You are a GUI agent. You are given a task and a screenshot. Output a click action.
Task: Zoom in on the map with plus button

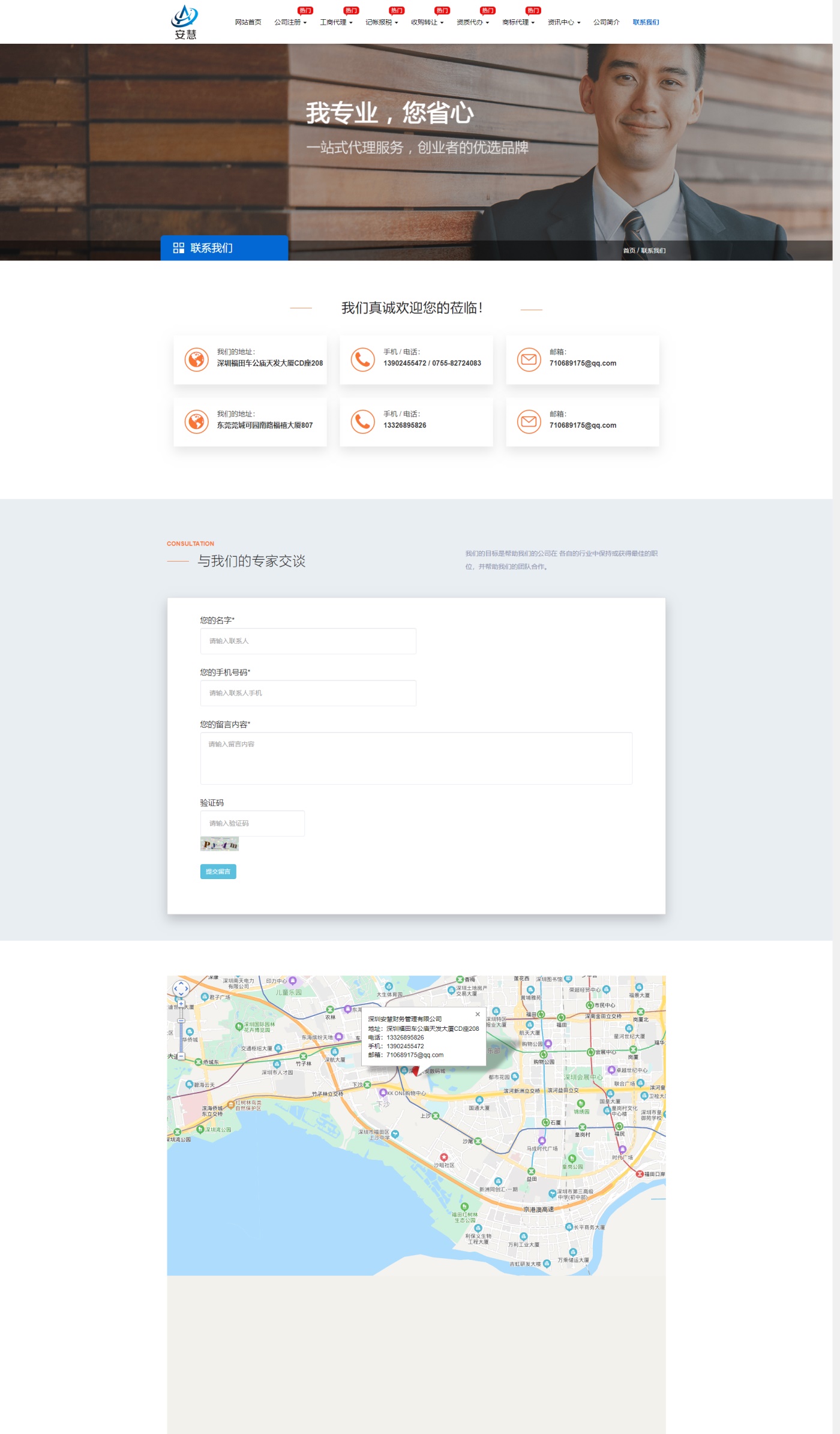tap(181, 1003)
